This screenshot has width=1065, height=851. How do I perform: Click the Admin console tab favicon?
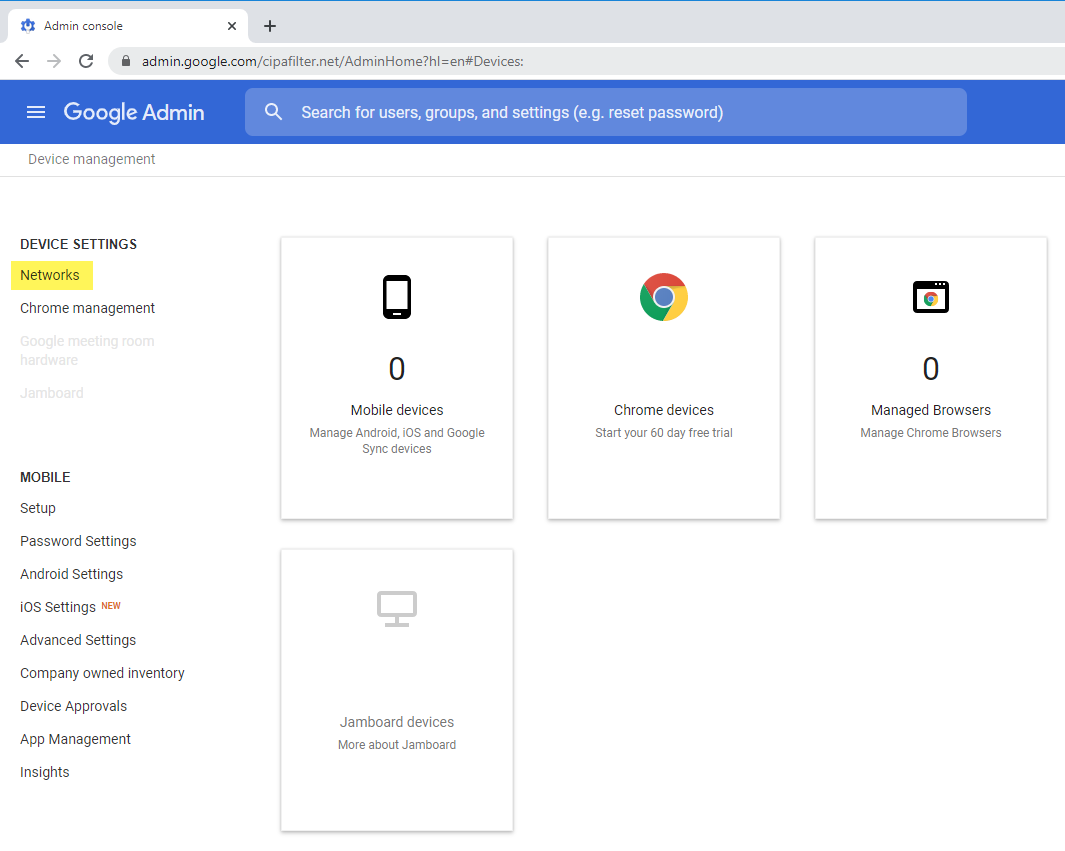28,26
